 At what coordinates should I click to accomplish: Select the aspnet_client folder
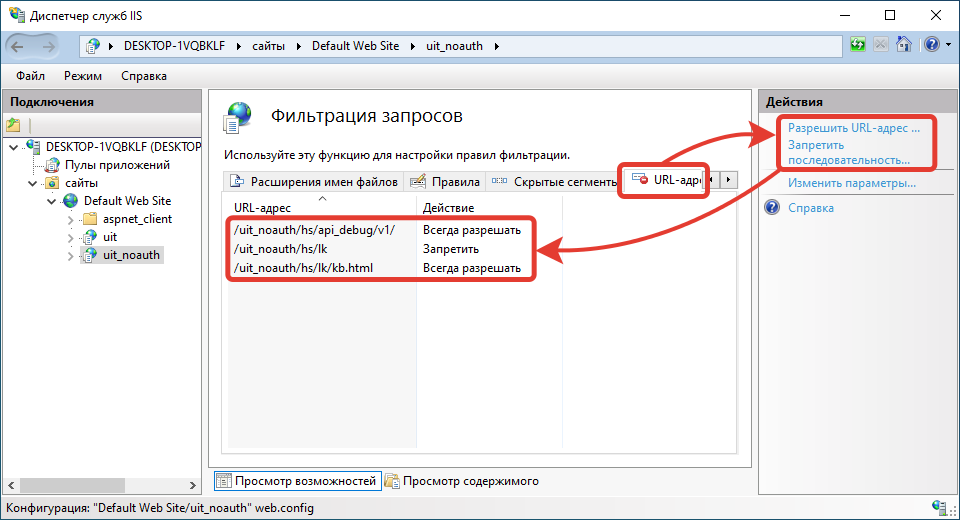137,219
